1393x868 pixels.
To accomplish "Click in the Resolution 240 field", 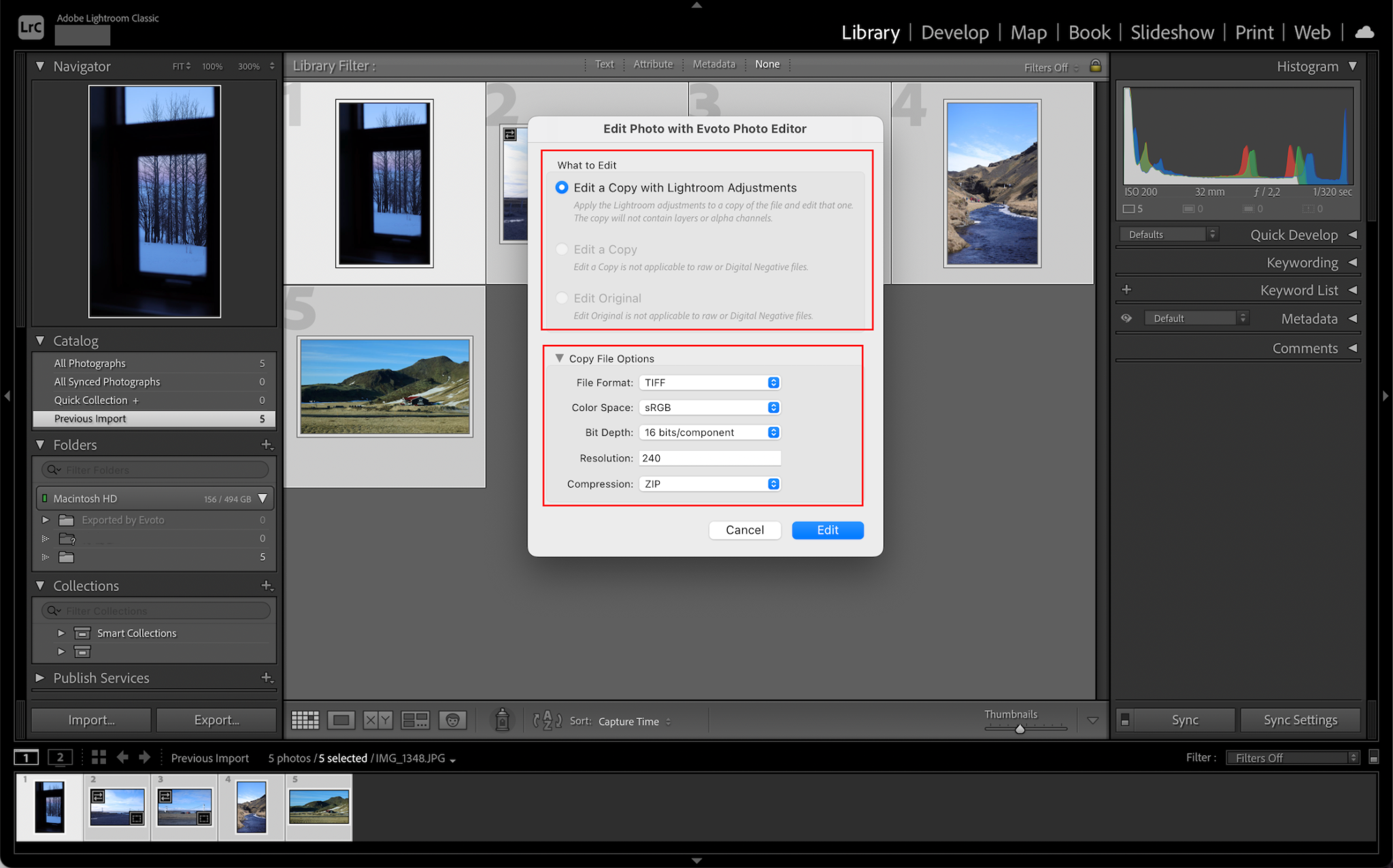I will click(709, 458).
